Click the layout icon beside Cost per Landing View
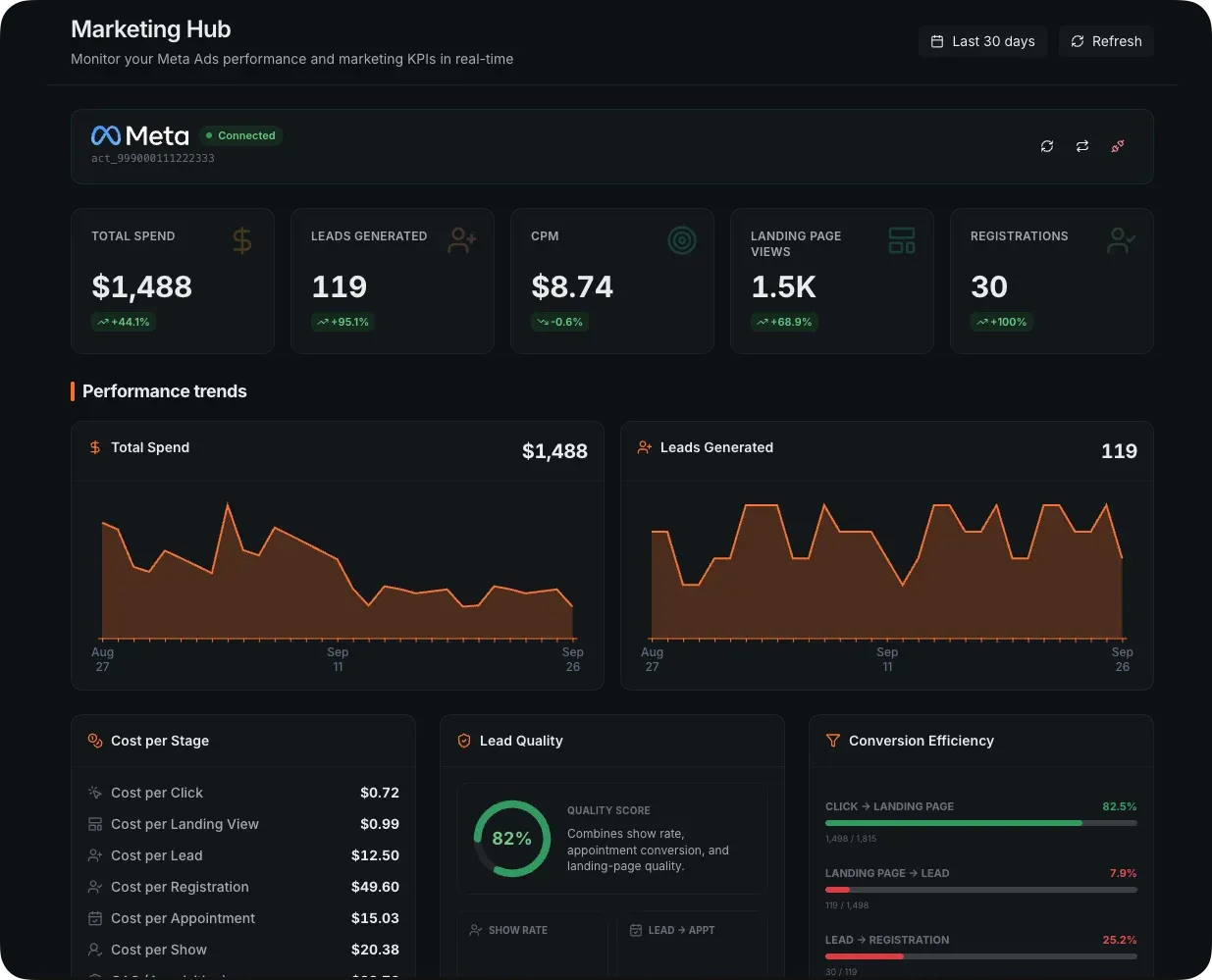The image size is (1212, 980). pyautogui.click(x=95, y=824)
